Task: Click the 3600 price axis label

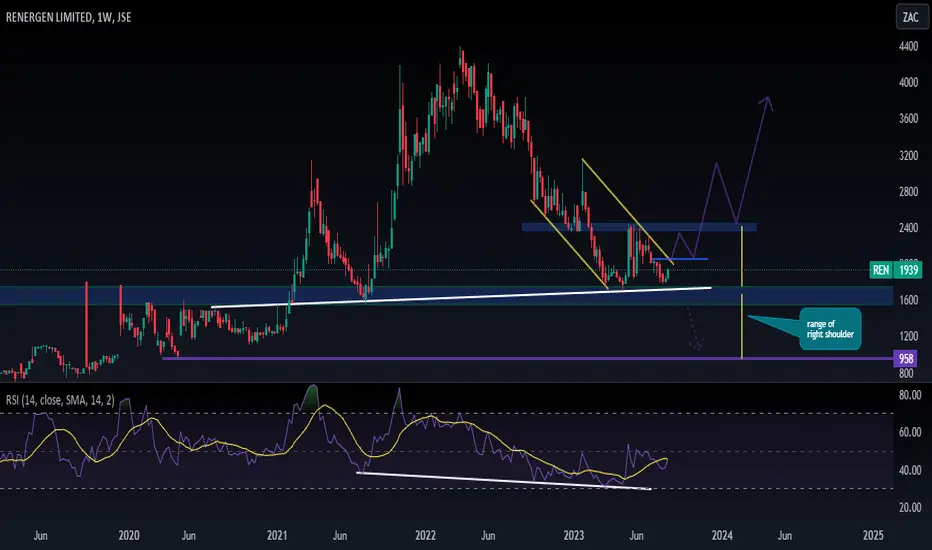Action: (908, 119)
